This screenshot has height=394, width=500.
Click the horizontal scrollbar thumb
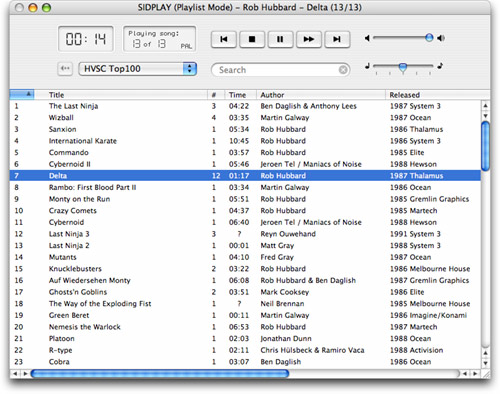point(160,374)
